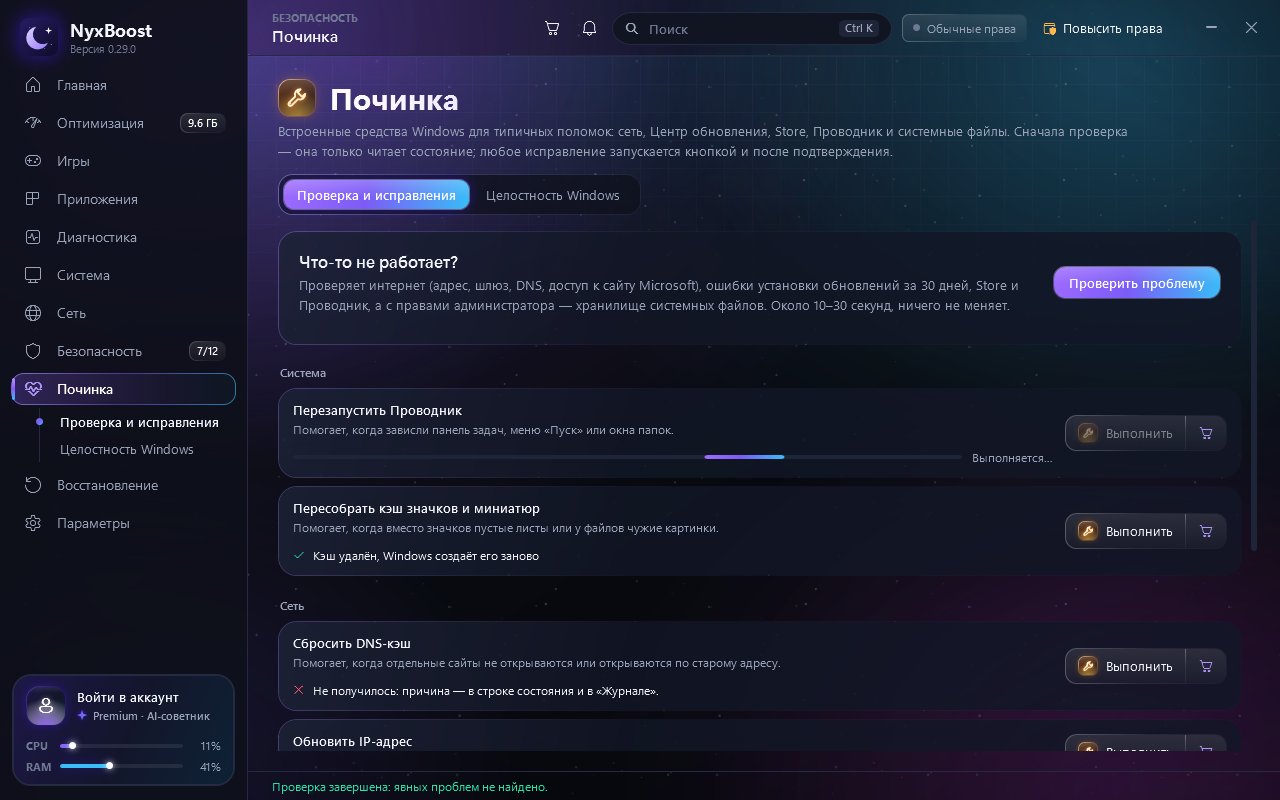This screenshot has width=1280, height=800.
Task: Run Сбросить DNS-кэш with Выполнить
Action: pyautogui.click(x=1125, y=666)
